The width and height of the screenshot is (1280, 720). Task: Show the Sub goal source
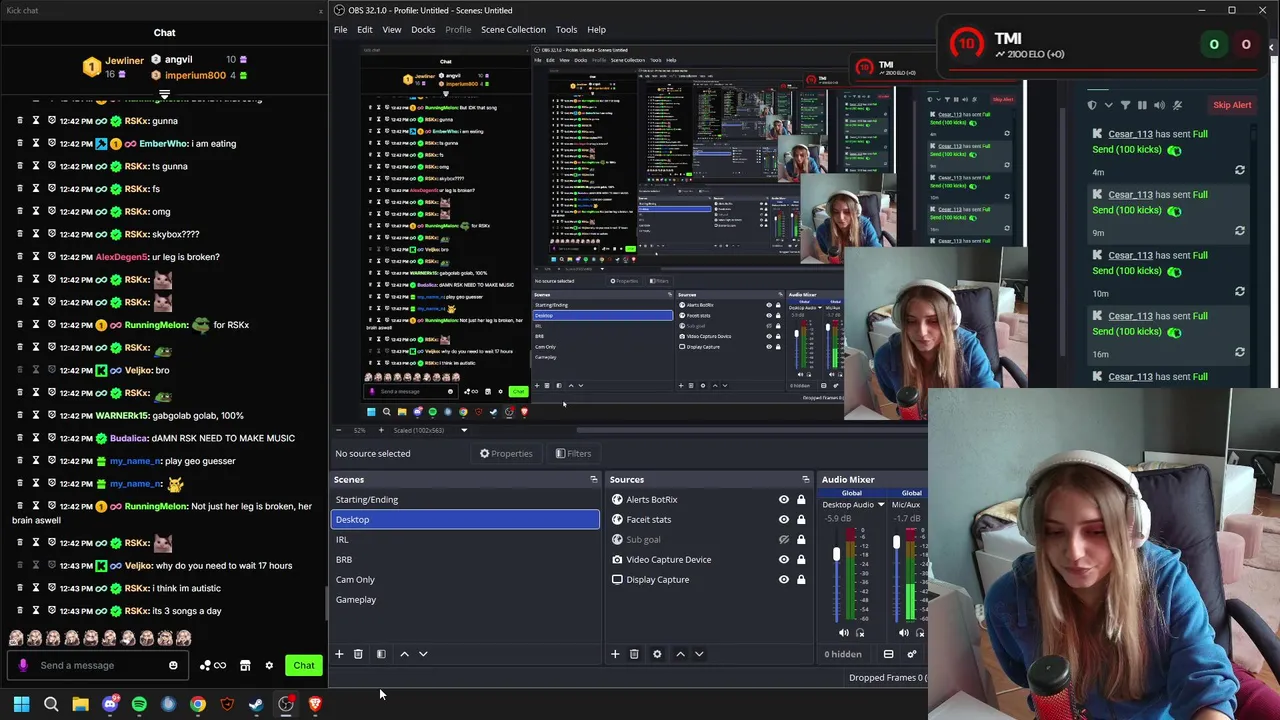point(784,540)
